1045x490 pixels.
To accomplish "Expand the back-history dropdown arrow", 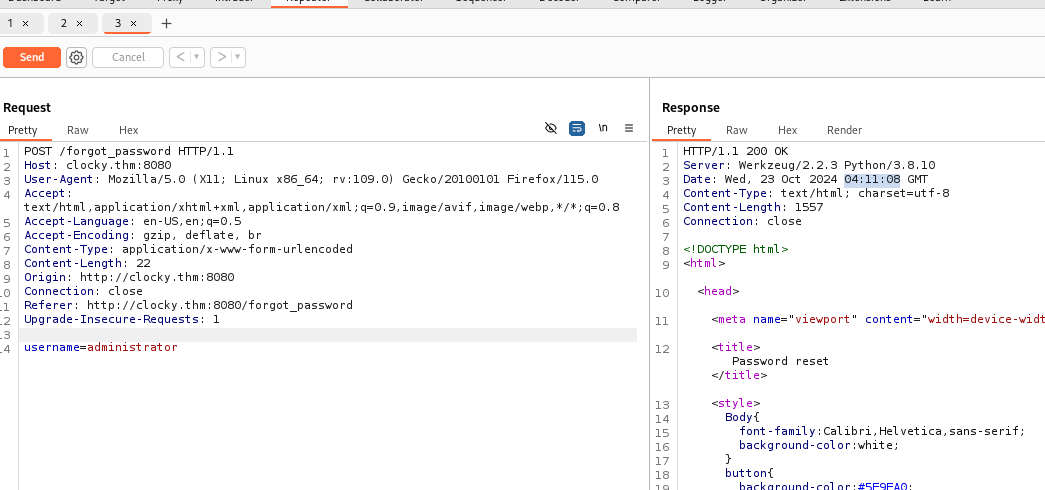I will (x=197, y=57).
